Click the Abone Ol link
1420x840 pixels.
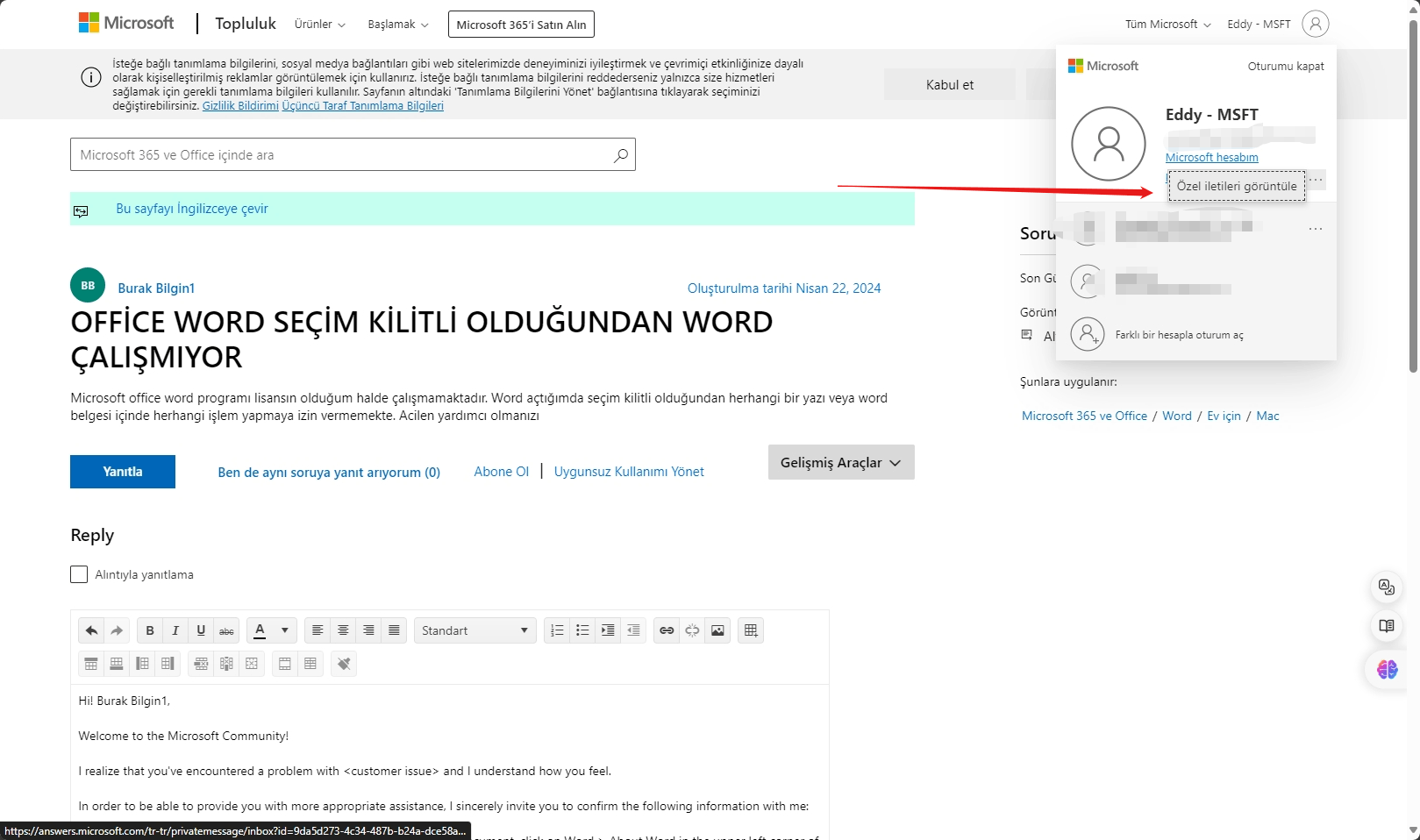tap(502, 472)
